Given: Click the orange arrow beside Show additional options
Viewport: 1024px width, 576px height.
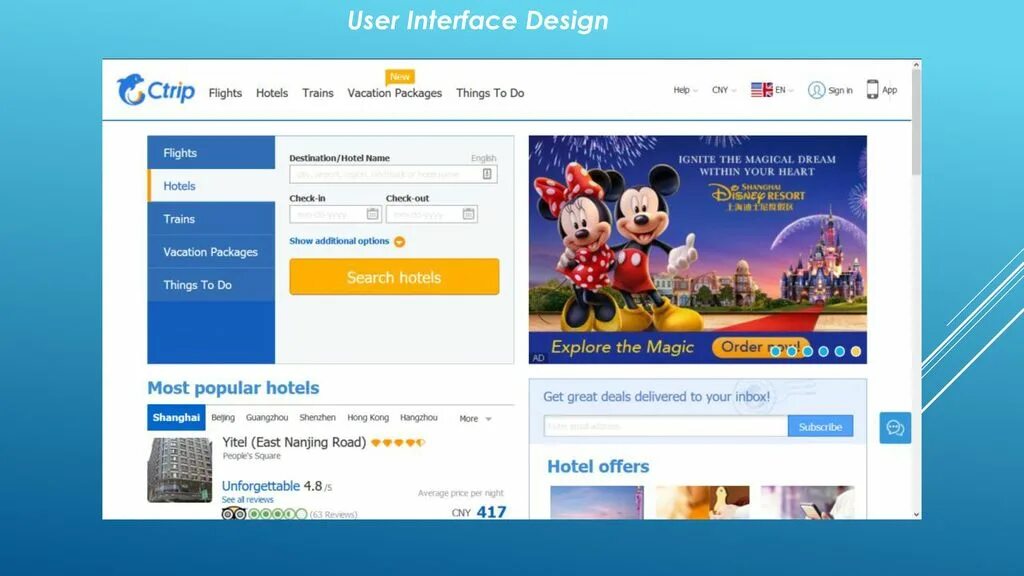Looking at the screenshot, I should tap(400, 242).
